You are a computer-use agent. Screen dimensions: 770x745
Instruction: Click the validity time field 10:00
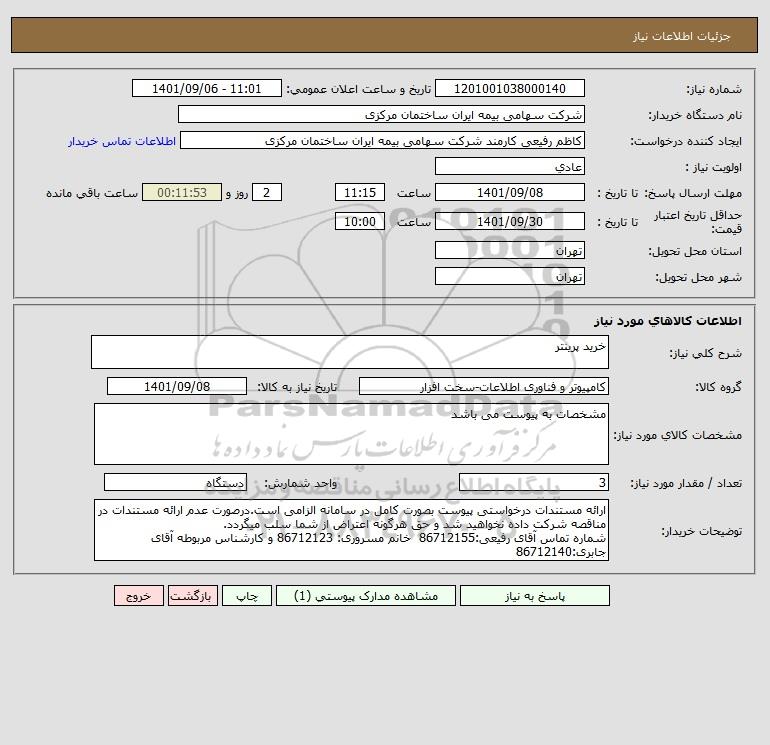pyautogui.click(x=360, y=221)
